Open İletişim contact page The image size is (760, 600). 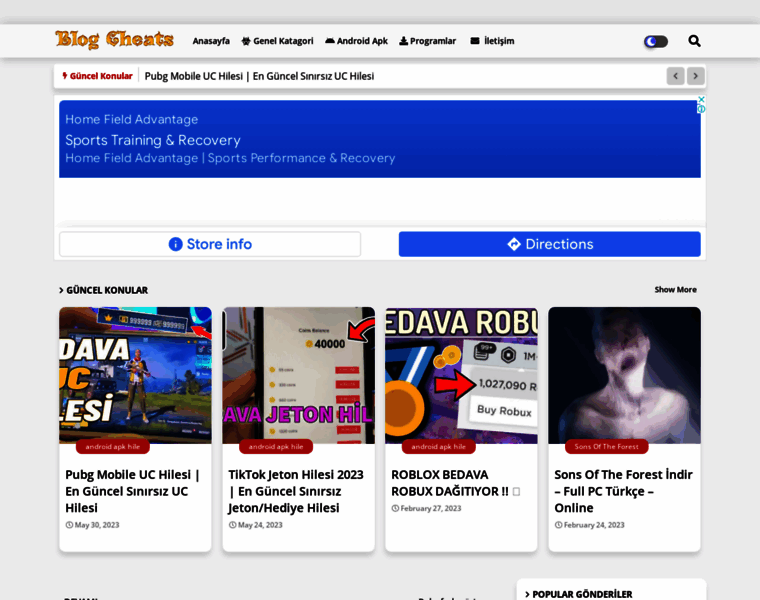pos(492,41)
